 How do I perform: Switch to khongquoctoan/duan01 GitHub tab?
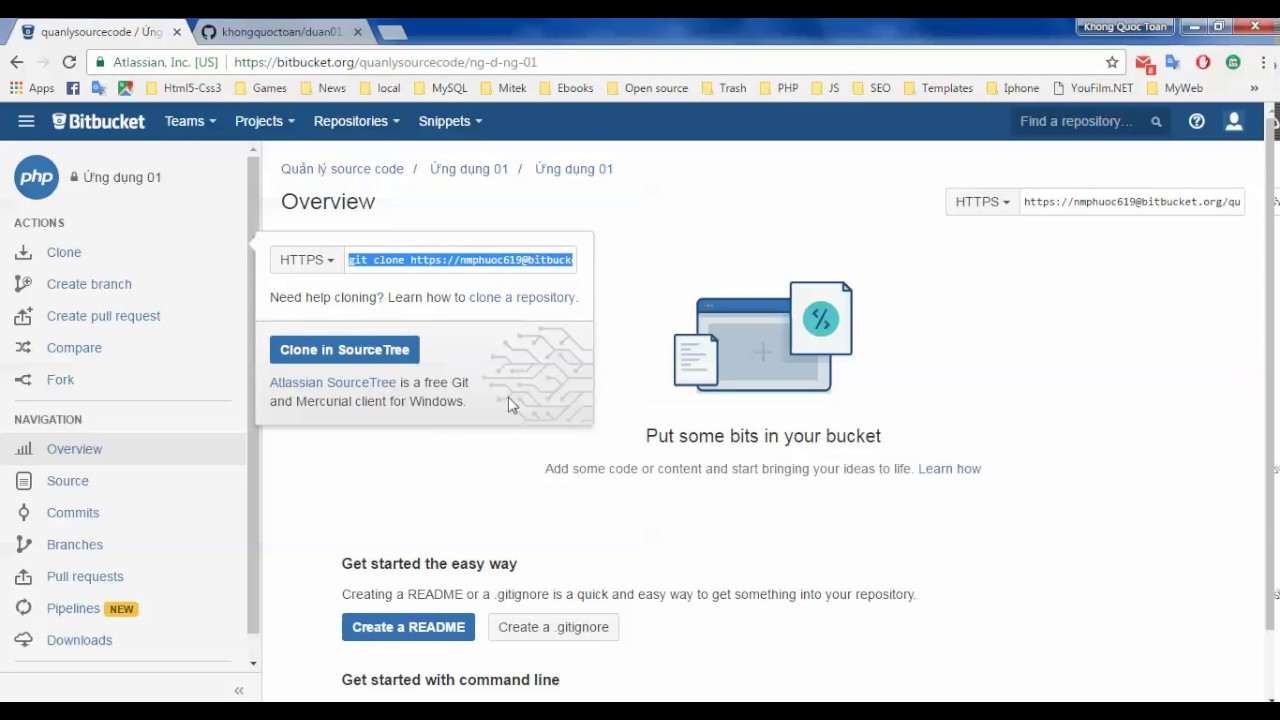pos(280,32)
